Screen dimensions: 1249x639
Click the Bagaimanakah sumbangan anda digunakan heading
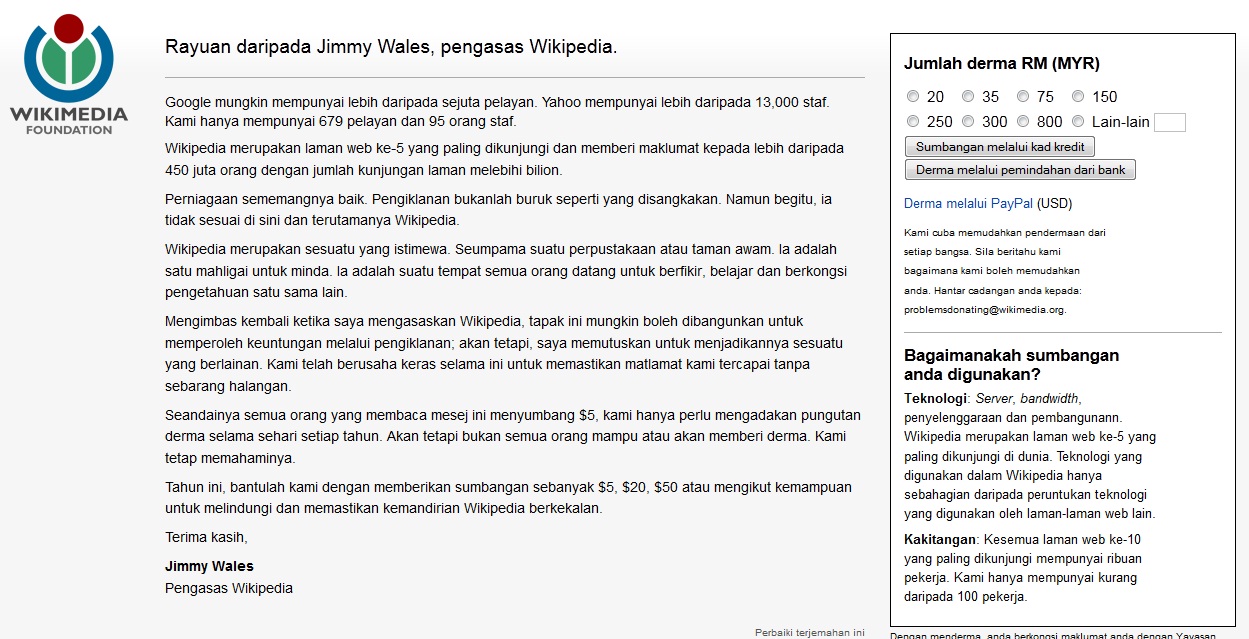(1011, 365)
